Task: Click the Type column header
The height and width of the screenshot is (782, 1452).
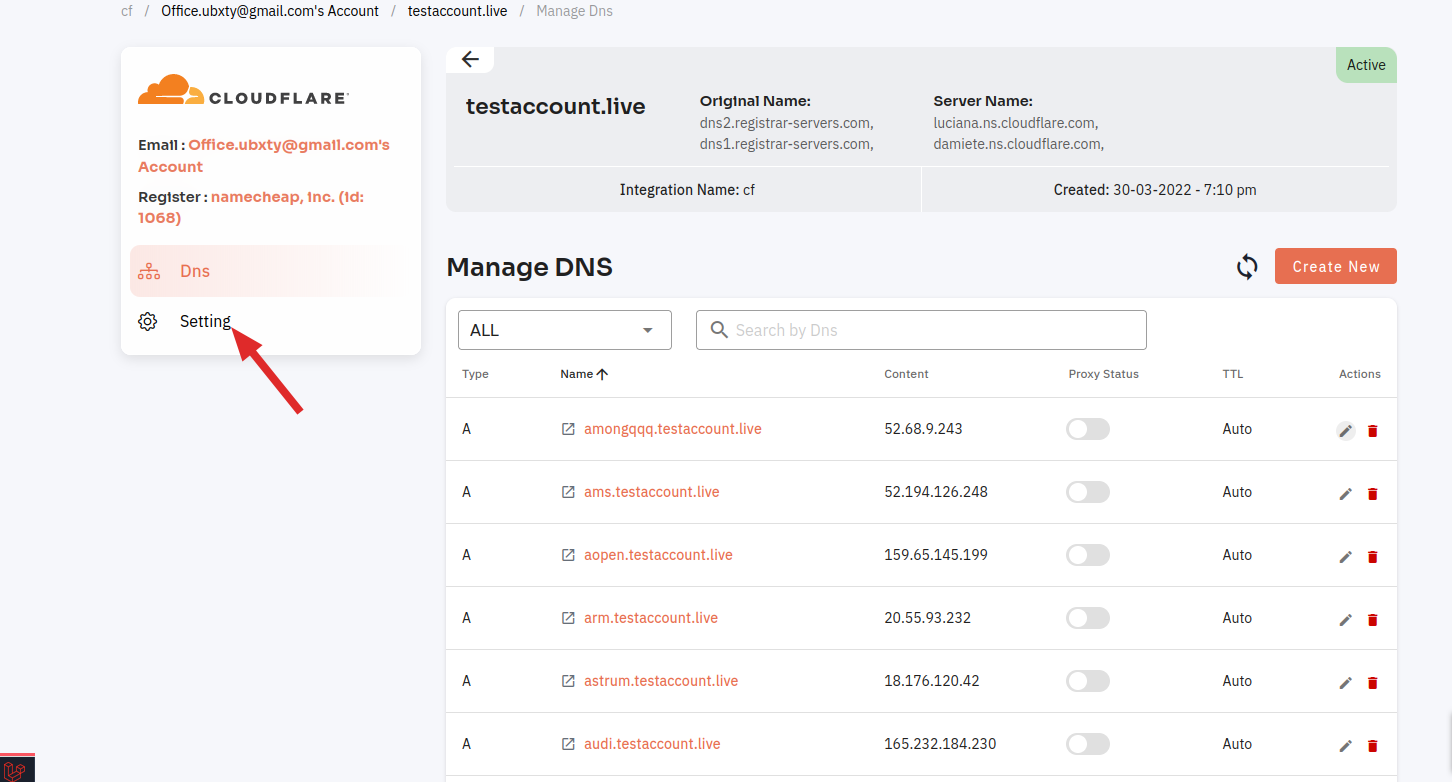Action: [x=475, y=374]
